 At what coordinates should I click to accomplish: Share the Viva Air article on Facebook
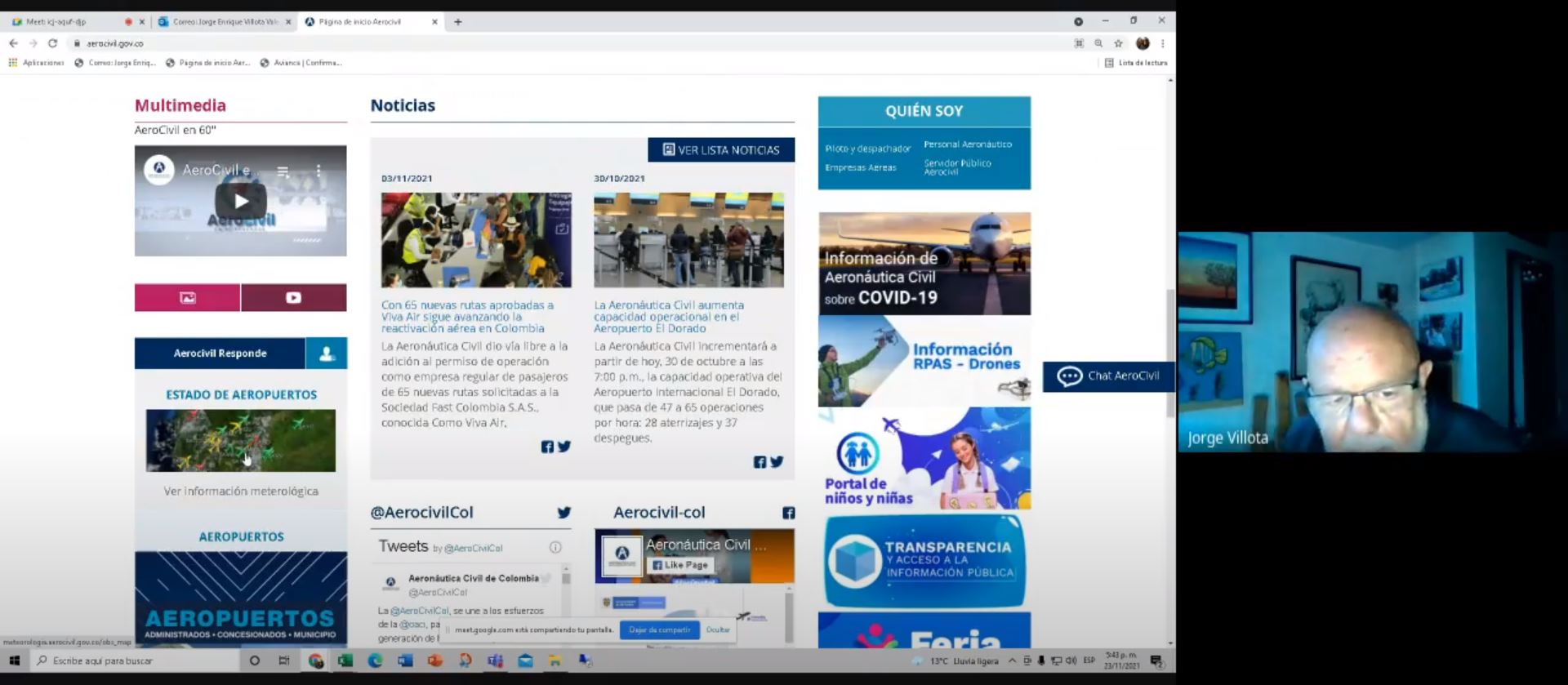click(547, 447)
